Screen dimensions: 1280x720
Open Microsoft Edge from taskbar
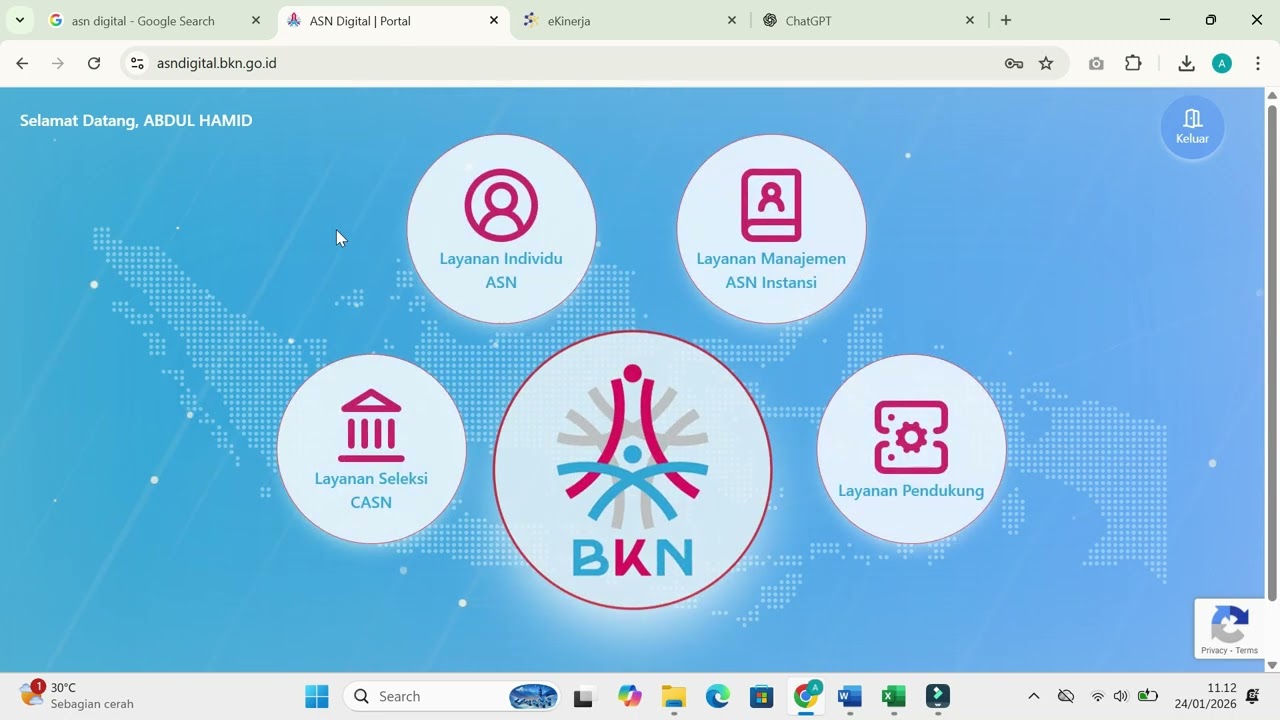(x=718, y=696)
